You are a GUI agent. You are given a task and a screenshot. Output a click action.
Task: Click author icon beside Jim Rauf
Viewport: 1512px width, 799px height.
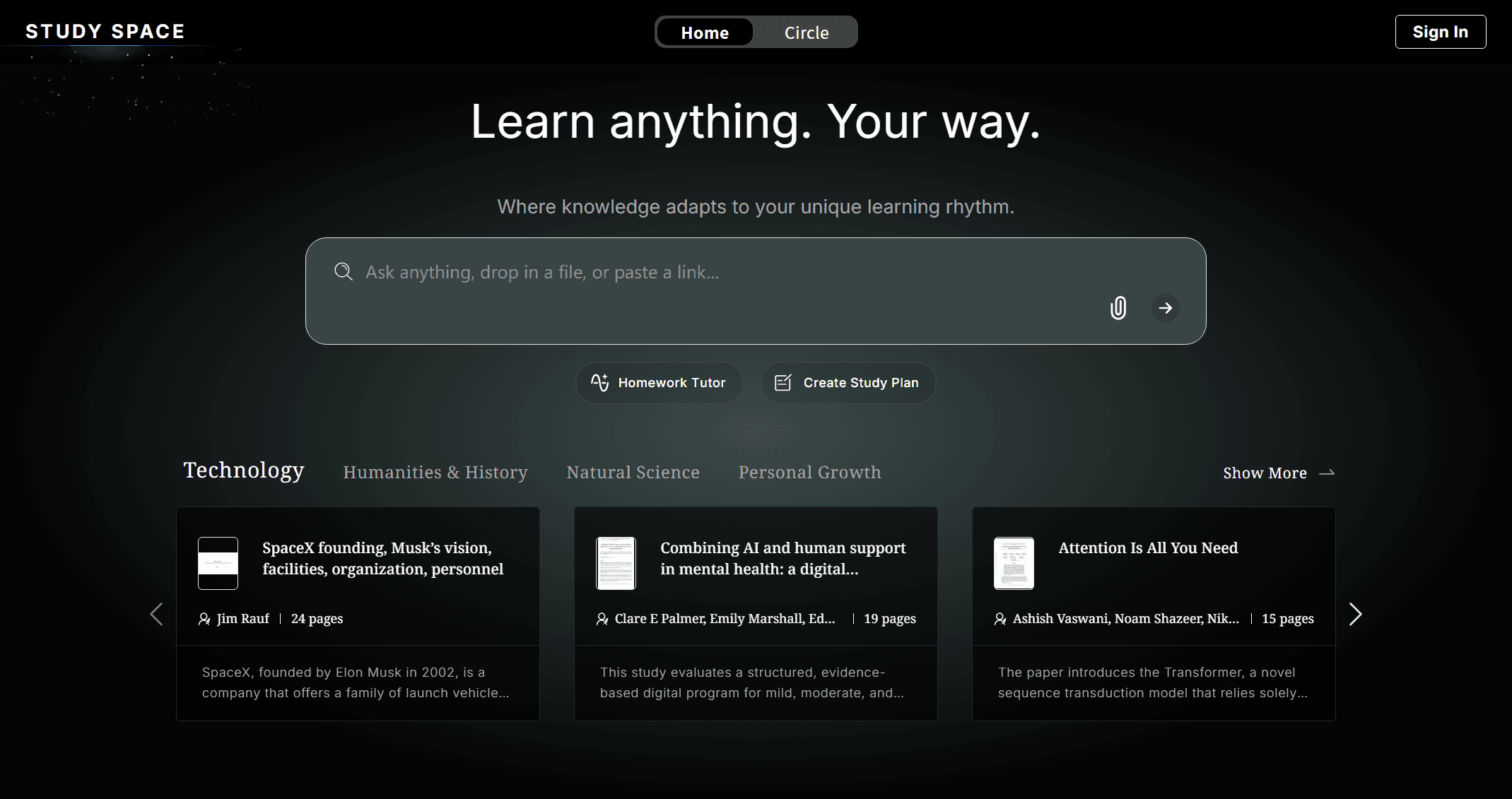(204, 619)
